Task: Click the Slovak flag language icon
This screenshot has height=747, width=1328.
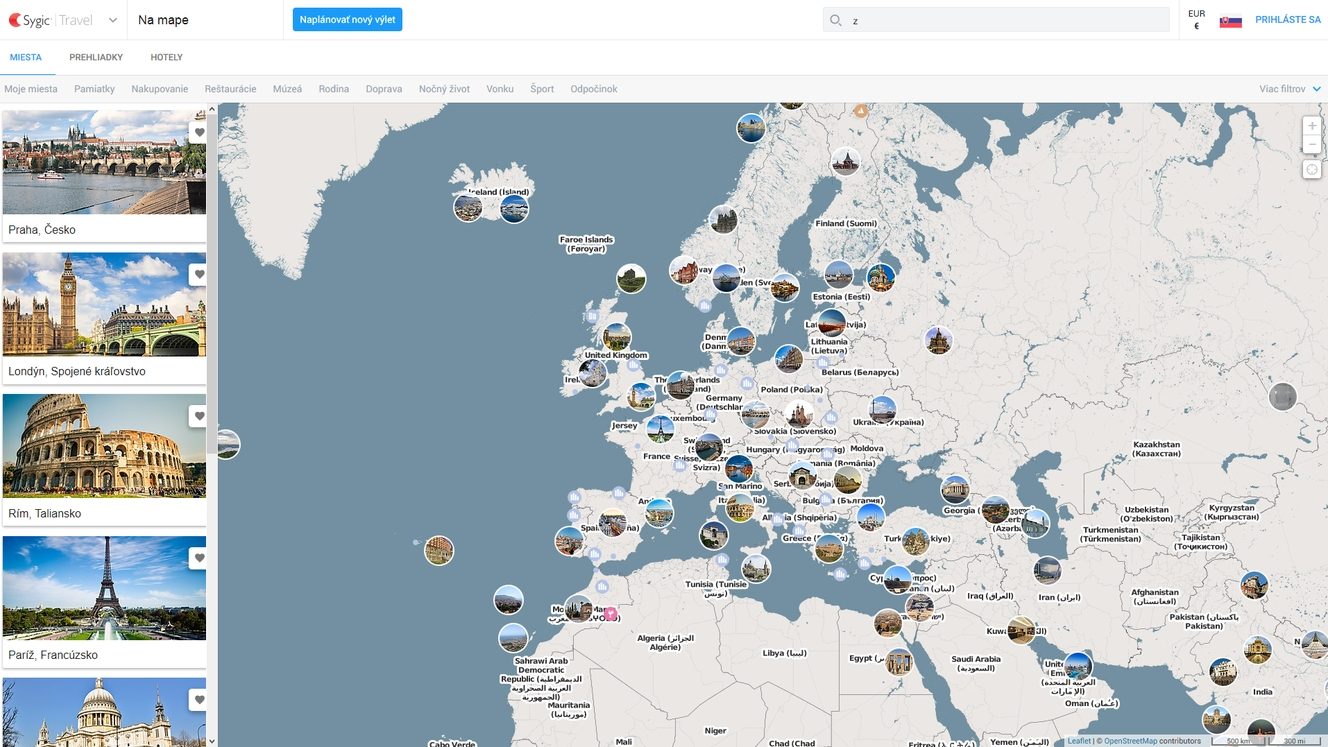Action: coord(1231,20)
